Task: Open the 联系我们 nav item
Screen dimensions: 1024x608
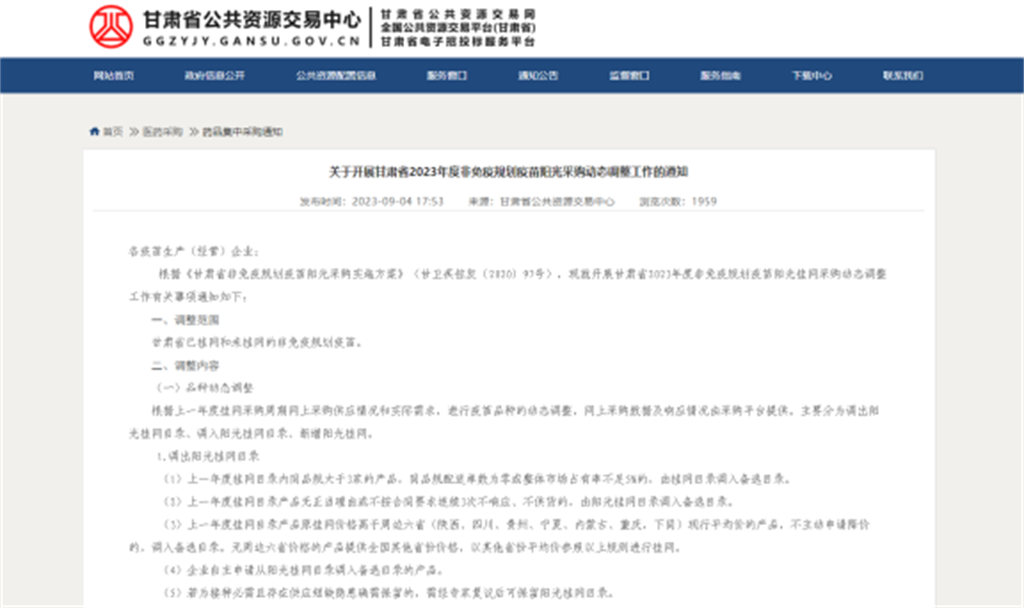Action: pos(903,76)
